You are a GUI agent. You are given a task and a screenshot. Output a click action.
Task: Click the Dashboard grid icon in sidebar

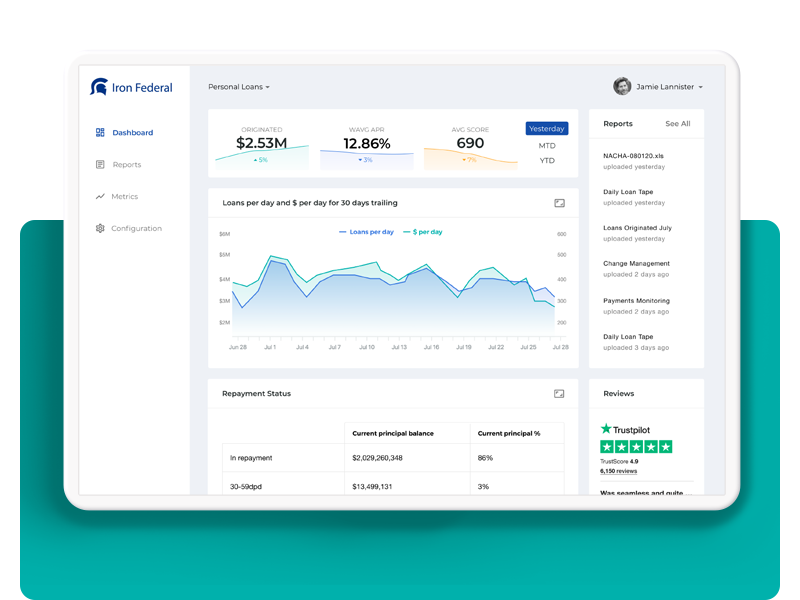coord(100,132)
